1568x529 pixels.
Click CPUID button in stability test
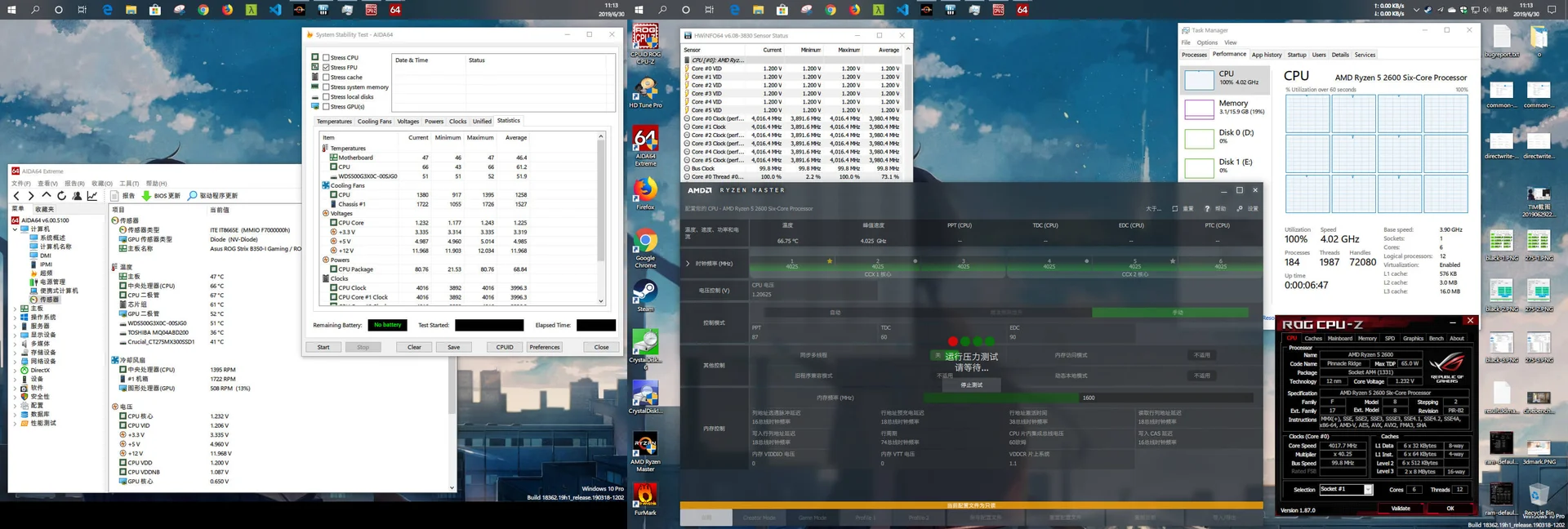(505, 347)
